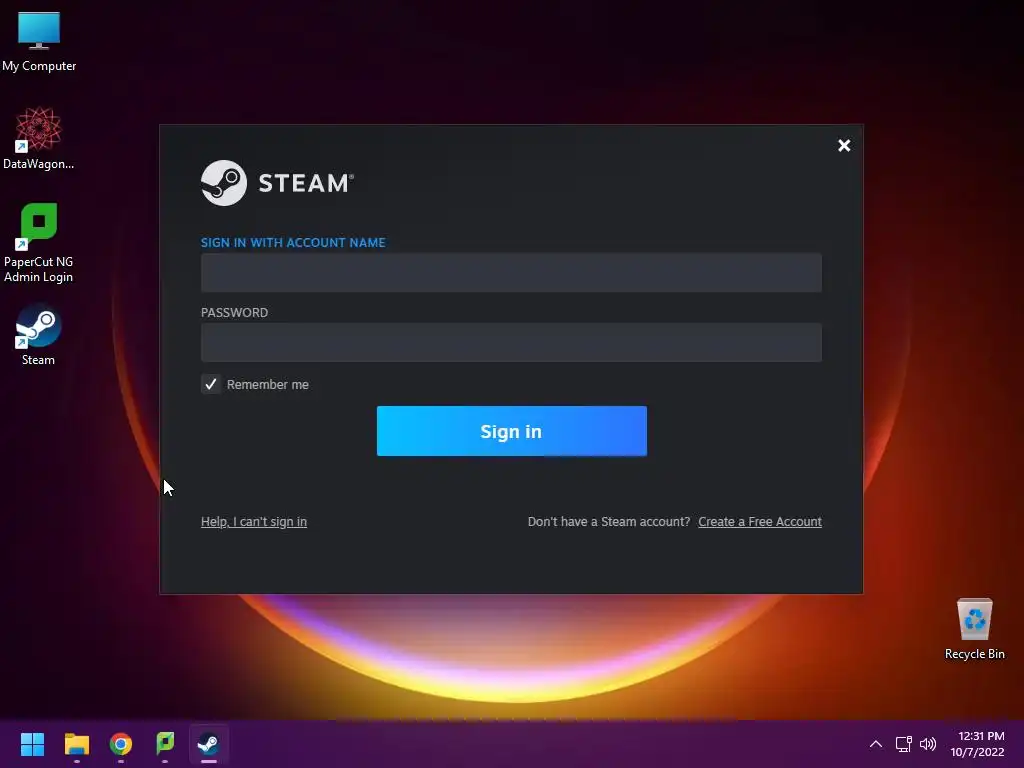
Task: Close the Steam sign-in window
Action: (x=844, y=146)
